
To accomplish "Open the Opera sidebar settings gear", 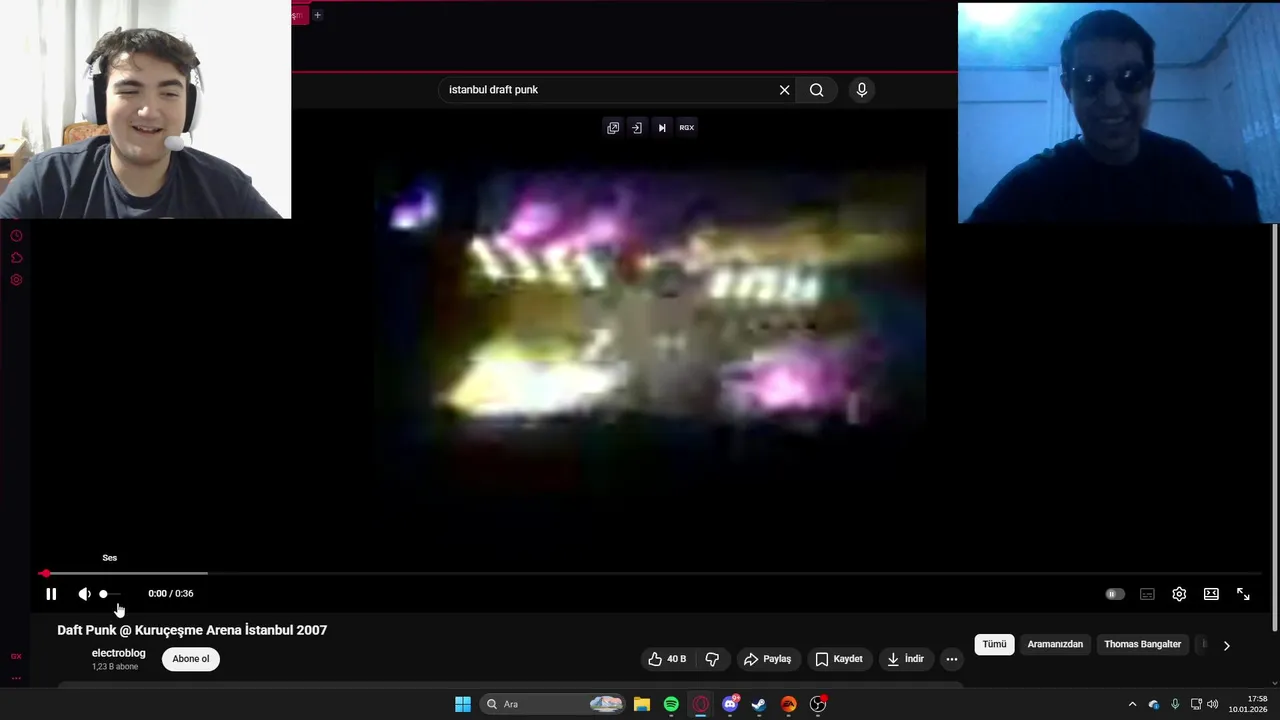I will click(16, 280).
